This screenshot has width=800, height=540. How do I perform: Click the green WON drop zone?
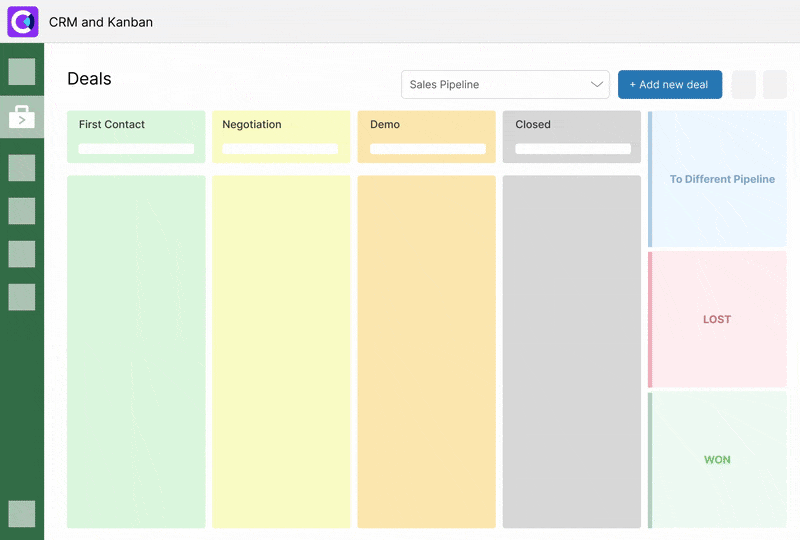coord(718,460)
